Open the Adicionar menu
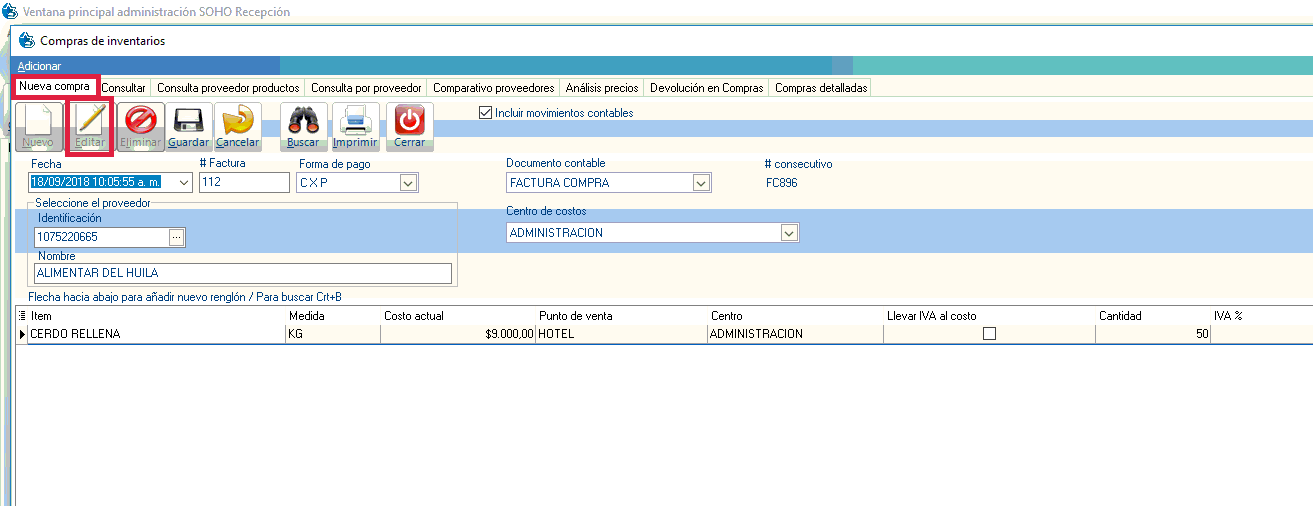The width and height of the screenshot is (1313, 506). (x=40, y=65)
